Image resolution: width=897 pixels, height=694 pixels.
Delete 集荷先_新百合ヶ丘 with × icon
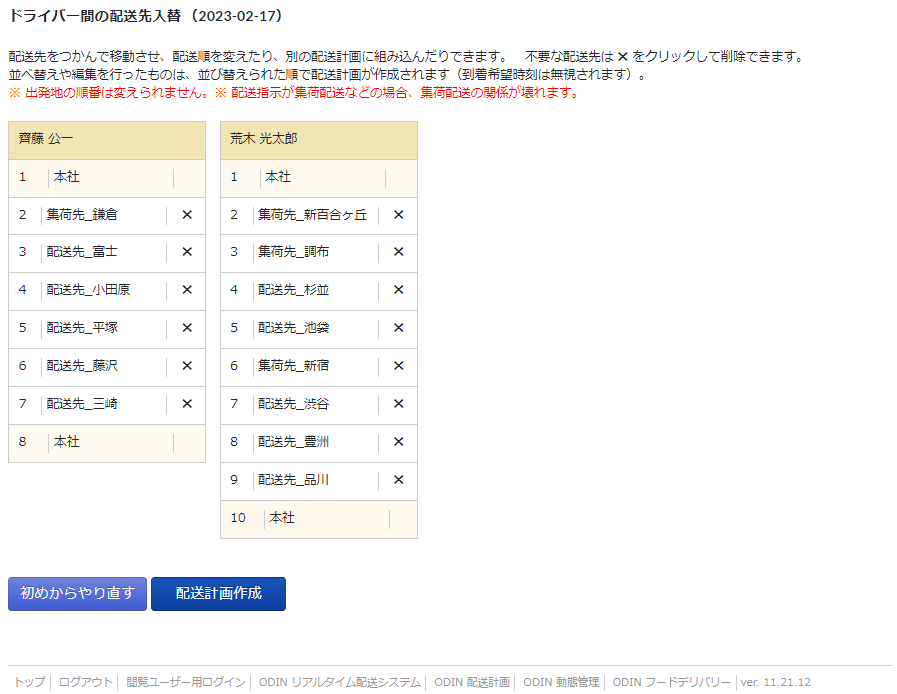click(x=398, y=214)
